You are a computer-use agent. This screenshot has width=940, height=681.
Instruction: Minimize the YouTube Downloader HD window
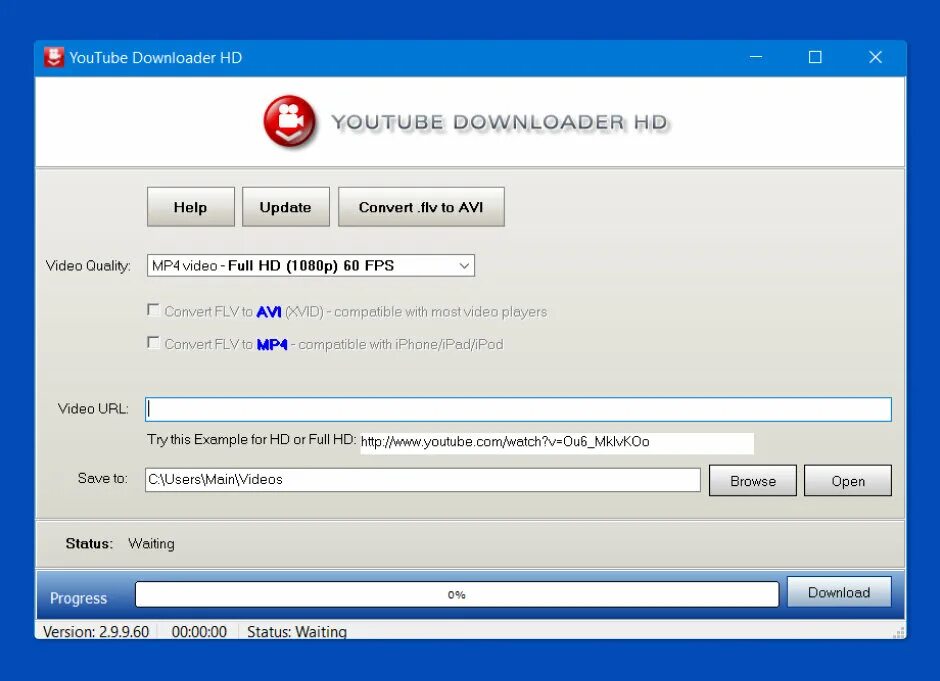tap(756, 58)
